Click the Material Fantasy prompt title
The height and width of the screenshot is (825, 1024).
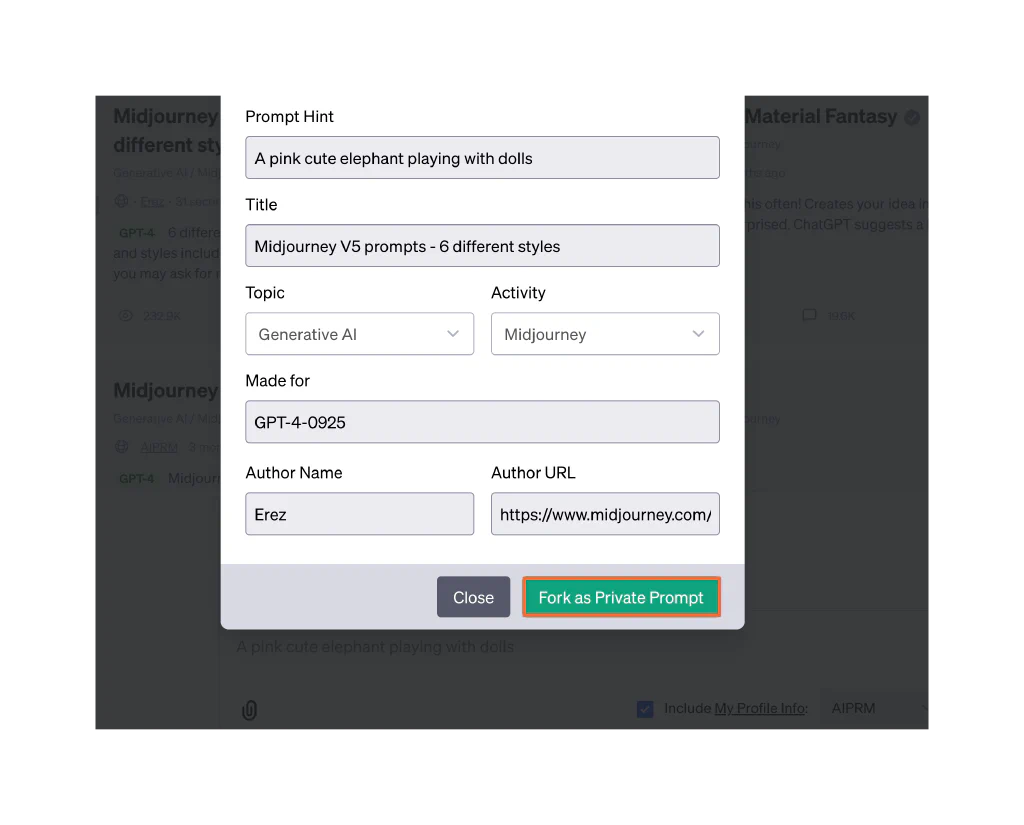[821, 117]
